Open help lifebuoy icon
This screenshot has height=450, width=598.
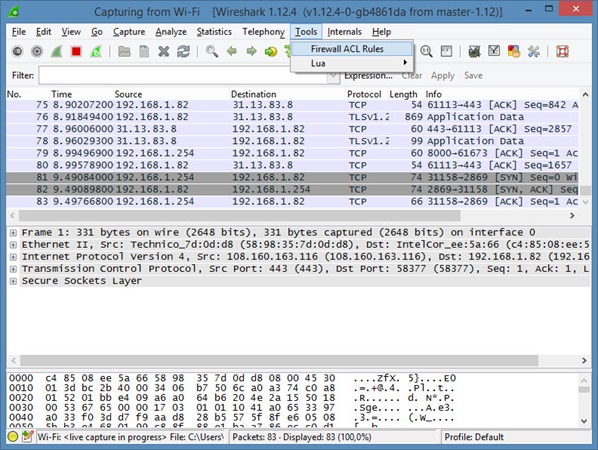(x=562, y=51)
